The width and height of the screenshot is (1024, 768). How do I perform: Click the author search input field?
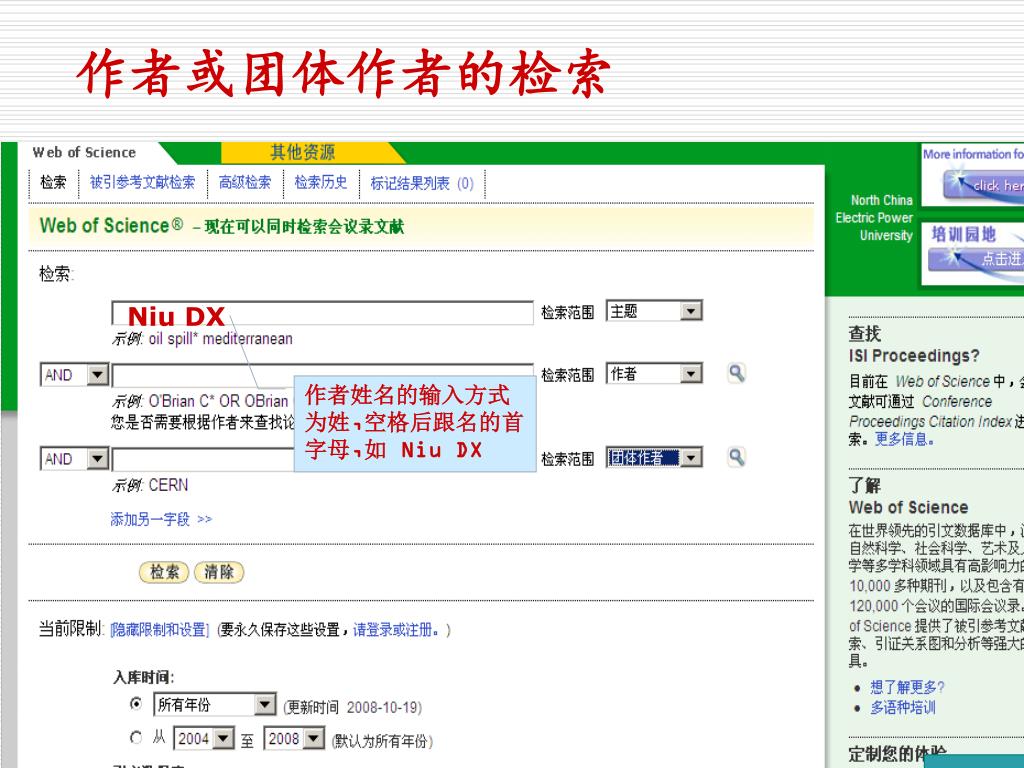pyautogui.click(x=323, y=375)
